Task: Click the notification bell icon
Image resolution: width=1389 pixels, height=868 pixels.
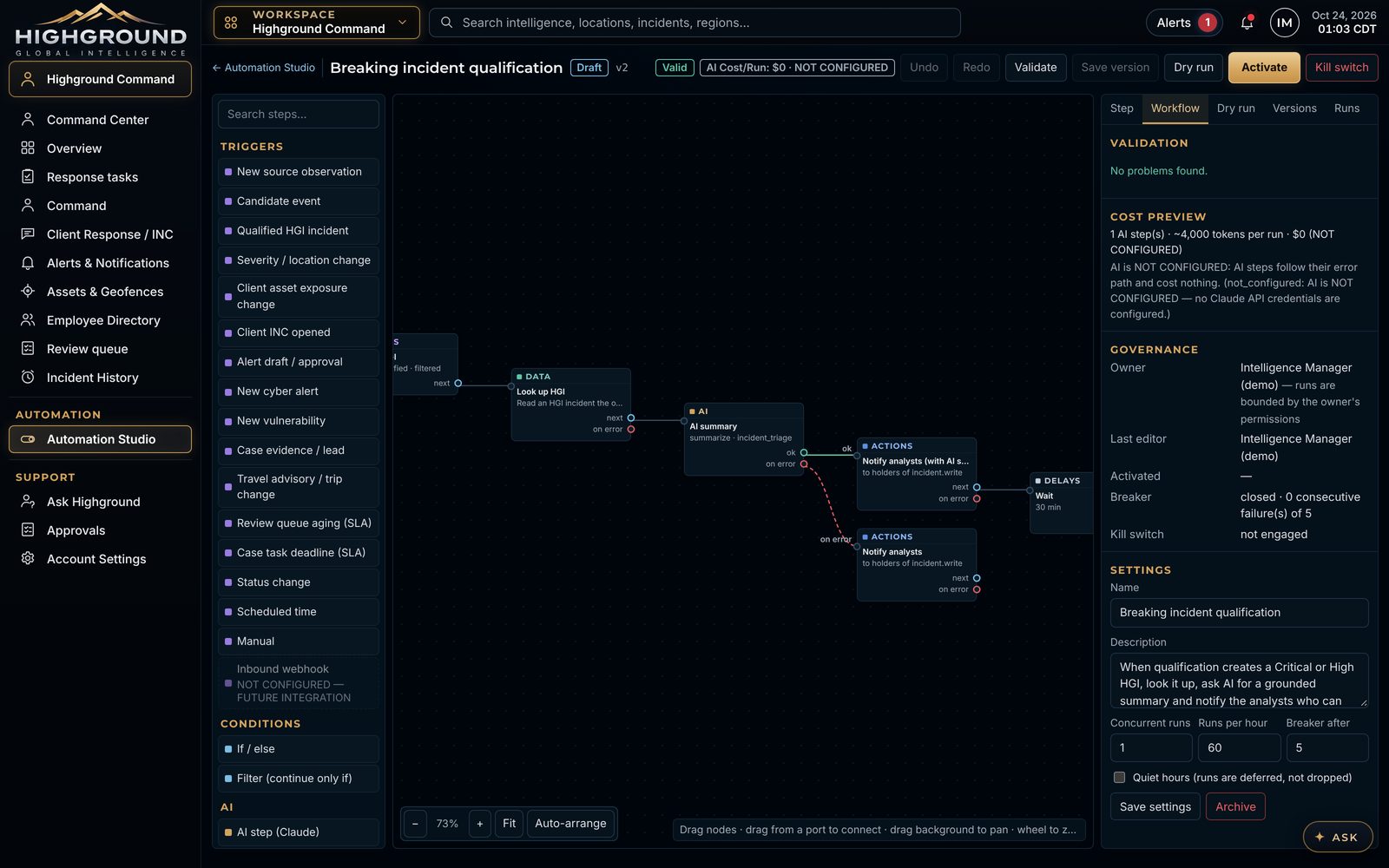Action: point(1247,23)
